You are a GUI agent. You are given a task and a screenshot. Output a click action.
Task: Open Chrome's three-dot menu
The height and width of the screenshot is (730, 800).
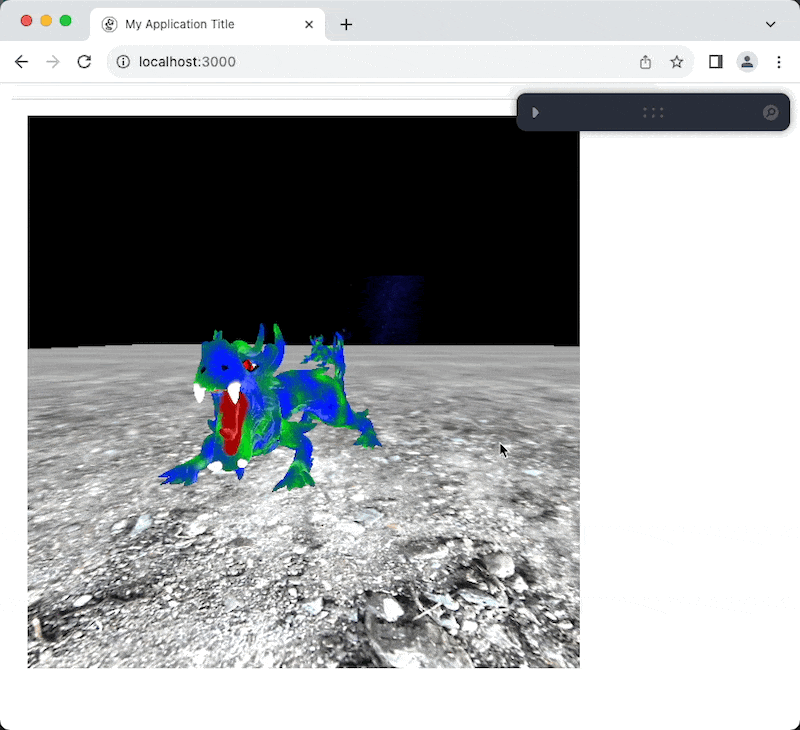[779, 62]
